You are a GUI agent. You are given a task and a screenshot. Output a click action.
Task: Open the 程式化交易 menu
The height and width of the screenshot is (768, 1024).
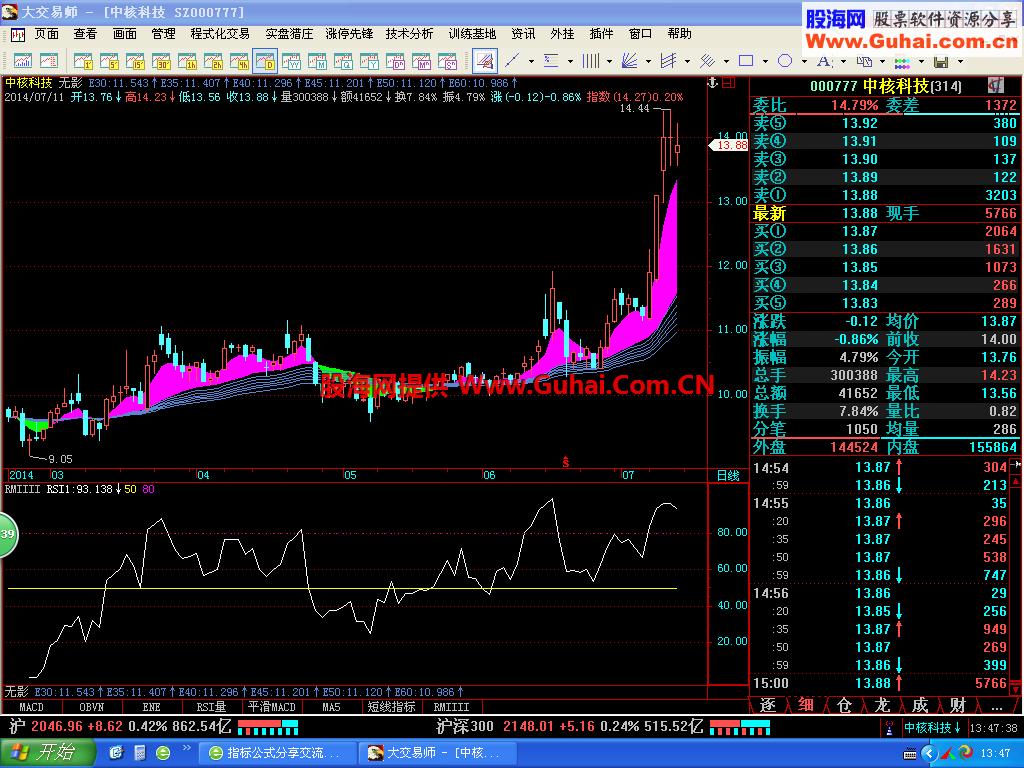point(219,34)
